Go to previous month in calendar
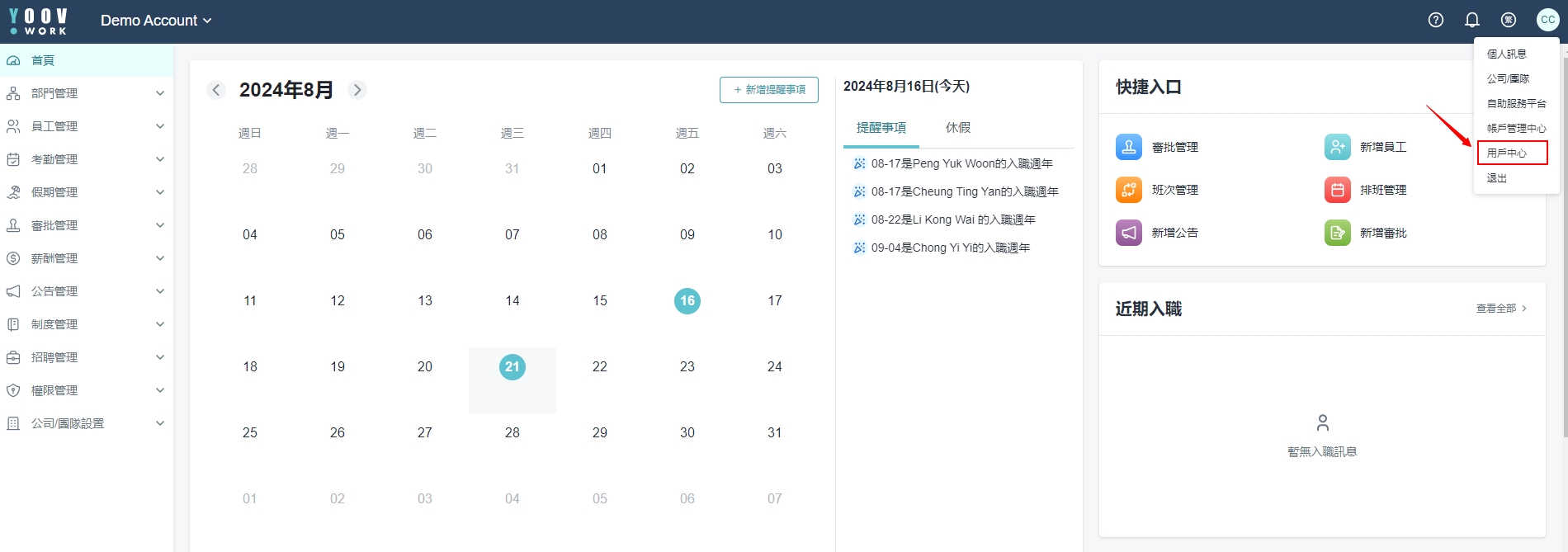 tap(216, 90)
